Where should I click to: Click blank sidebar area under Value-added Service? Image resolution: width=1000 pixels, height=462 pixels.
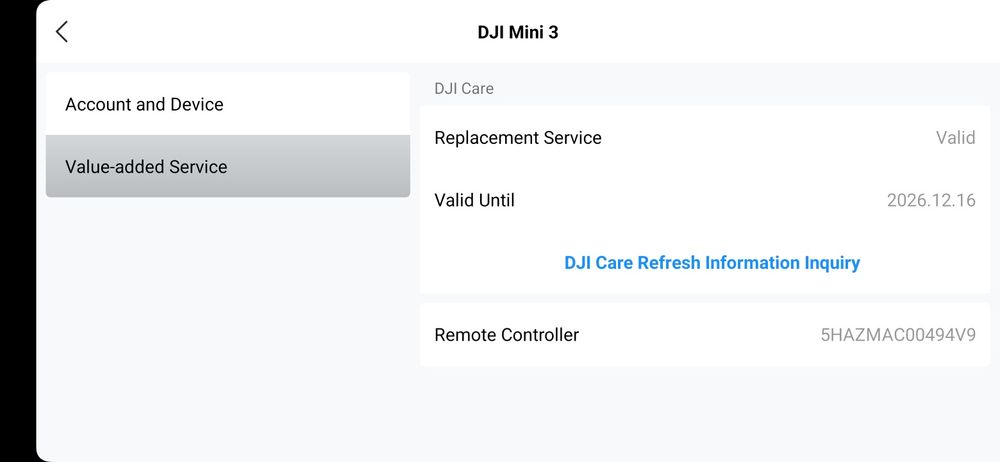click(228, 320)
